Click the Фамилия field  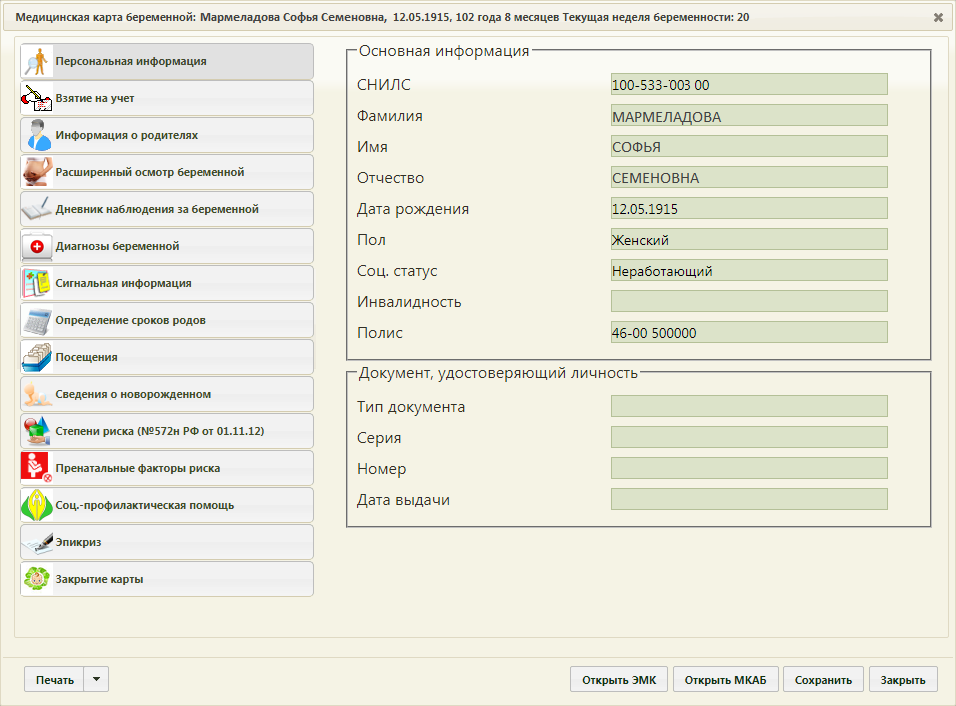pyautogui.click(x=749, y=116)
